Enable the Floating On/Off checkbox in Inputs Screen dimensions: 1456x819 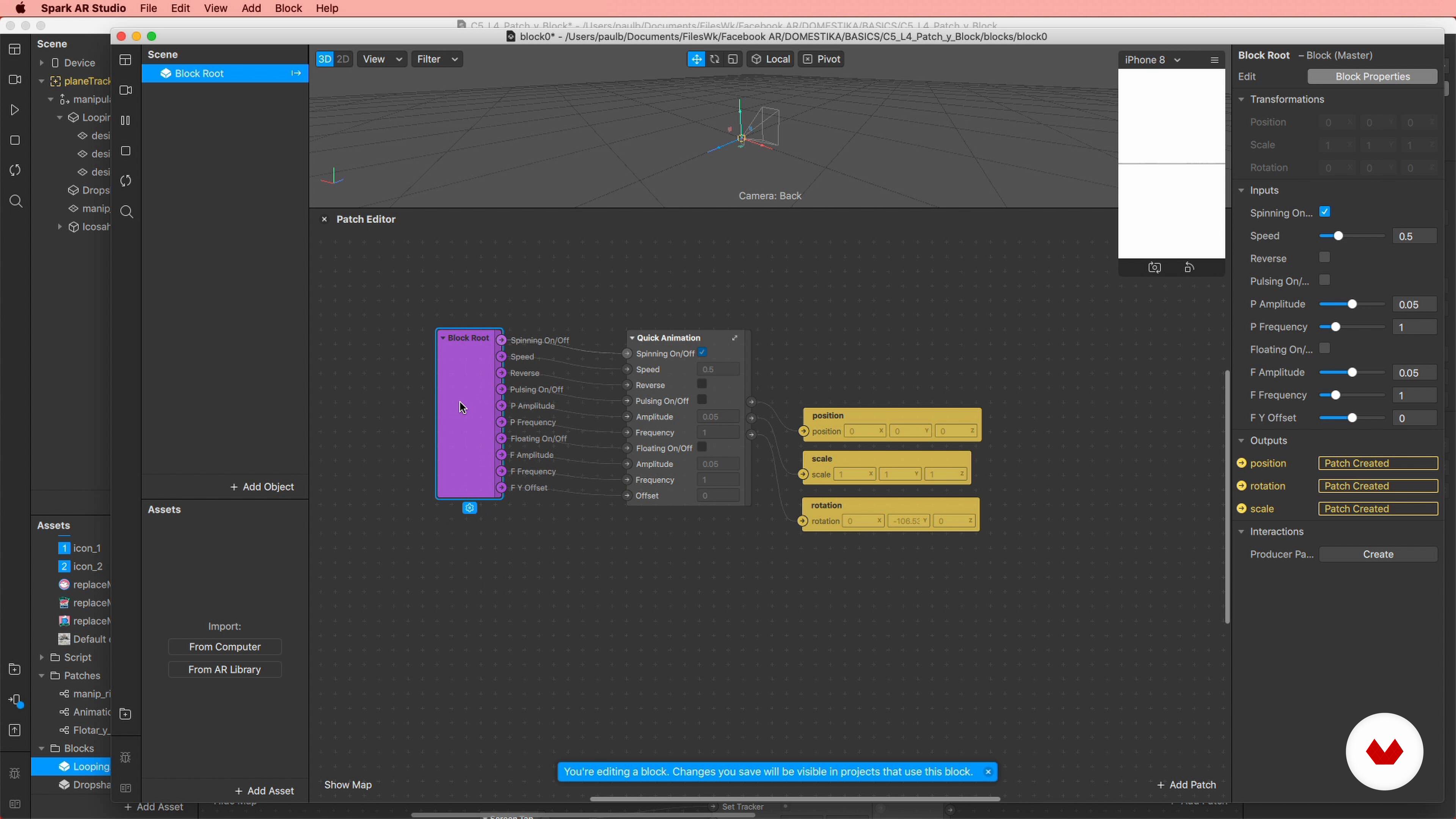[x=1325, y=349]
